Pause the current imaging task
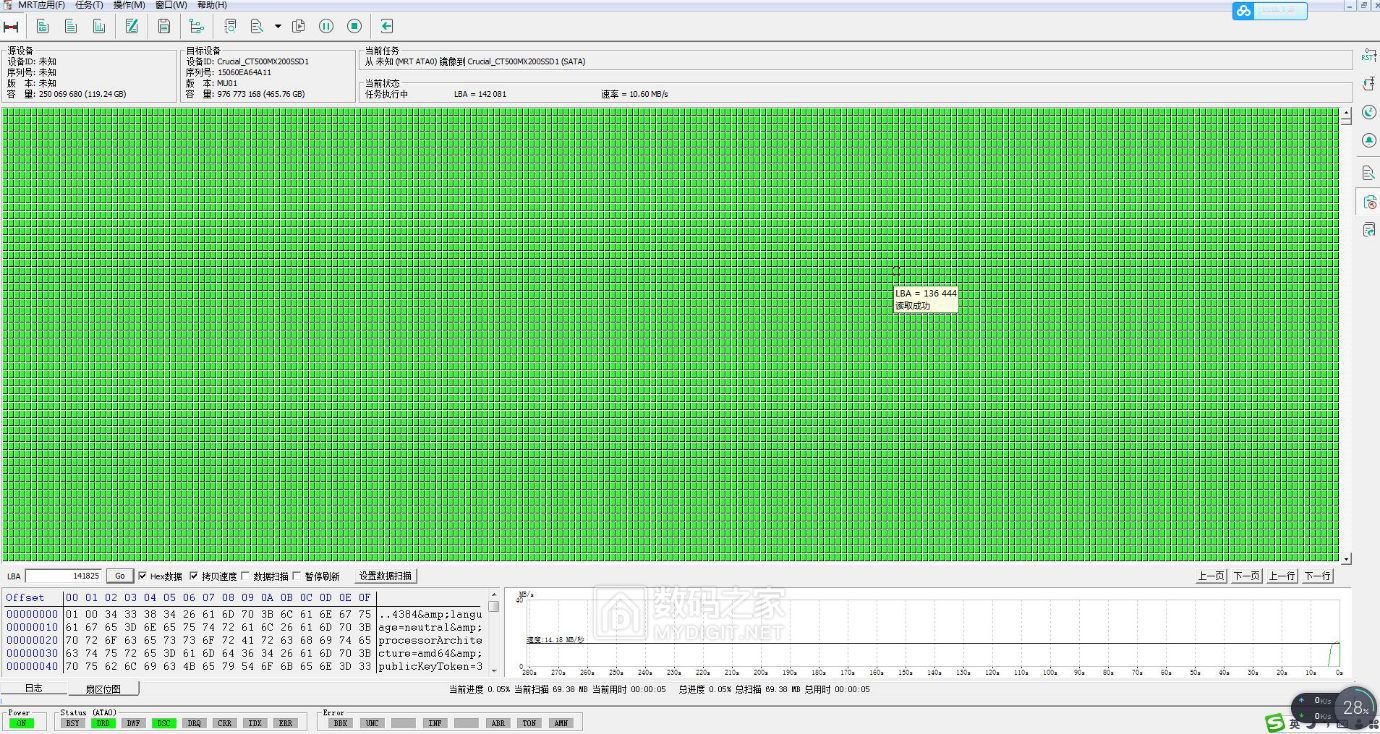Screen dimensions: 1380x734 coord(326,26)
